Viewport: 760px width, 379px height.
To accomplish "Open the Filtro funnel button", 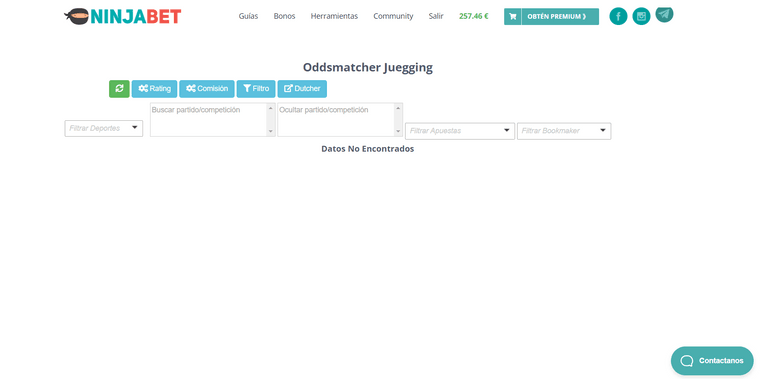I will [256, 89].
